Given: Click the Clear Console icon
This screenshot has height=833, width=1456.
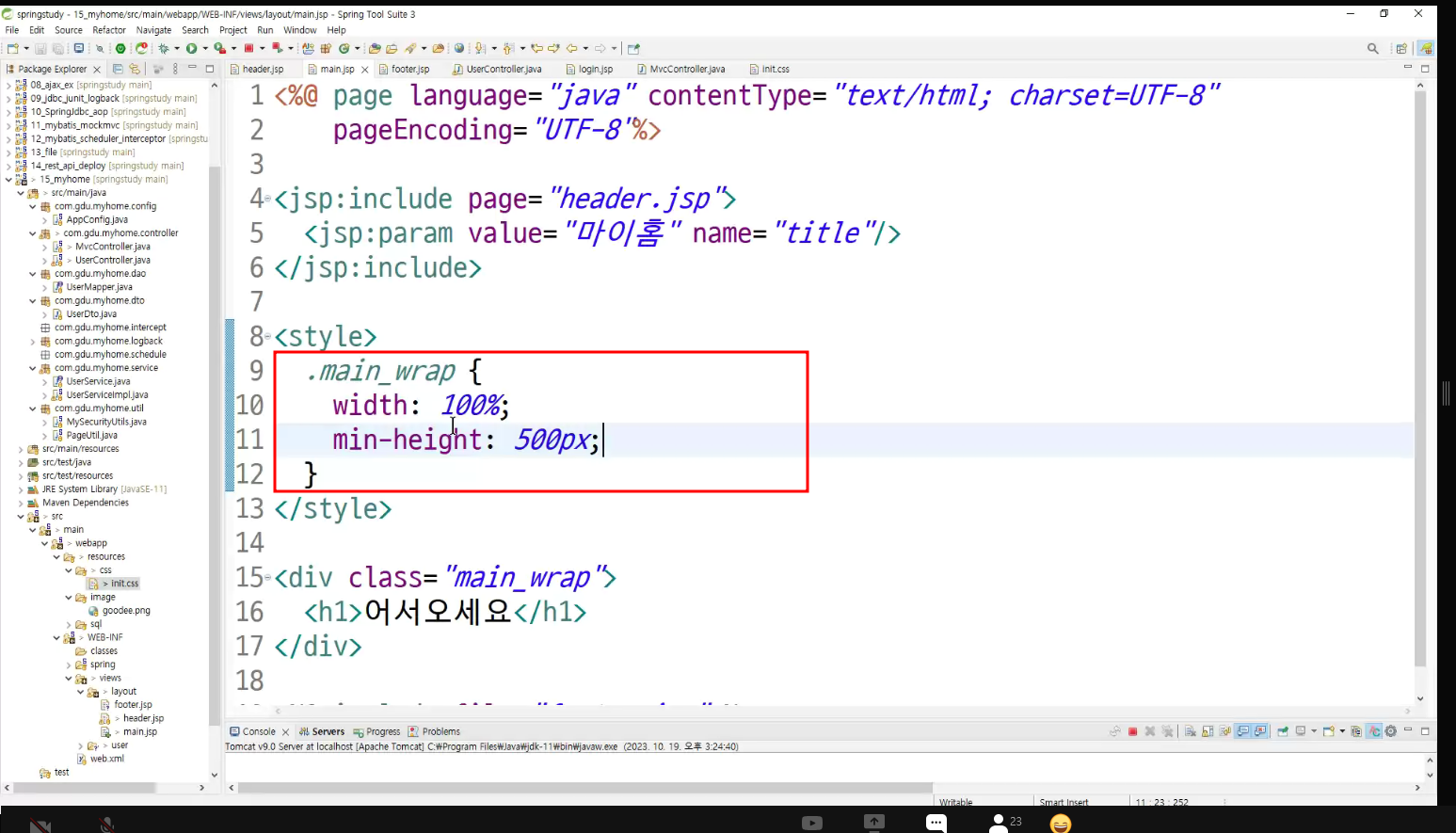Looking at the screenshot, I should 1190,731.
